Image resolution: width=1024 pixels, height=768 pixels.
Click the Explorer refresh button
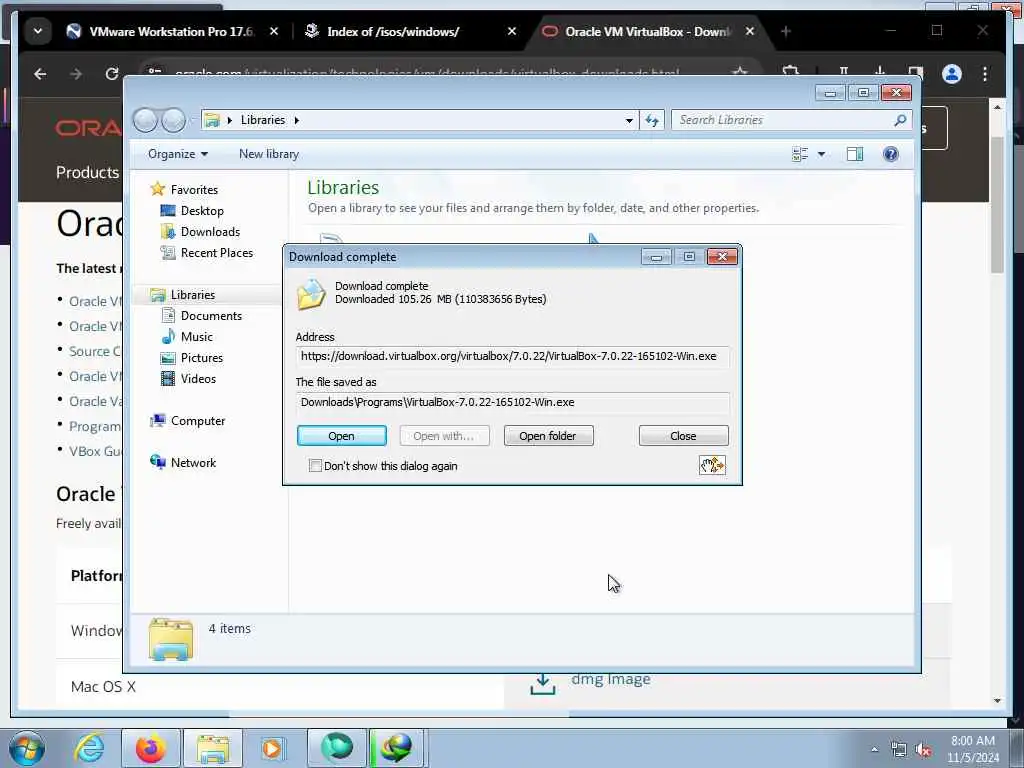coord(652,120)
